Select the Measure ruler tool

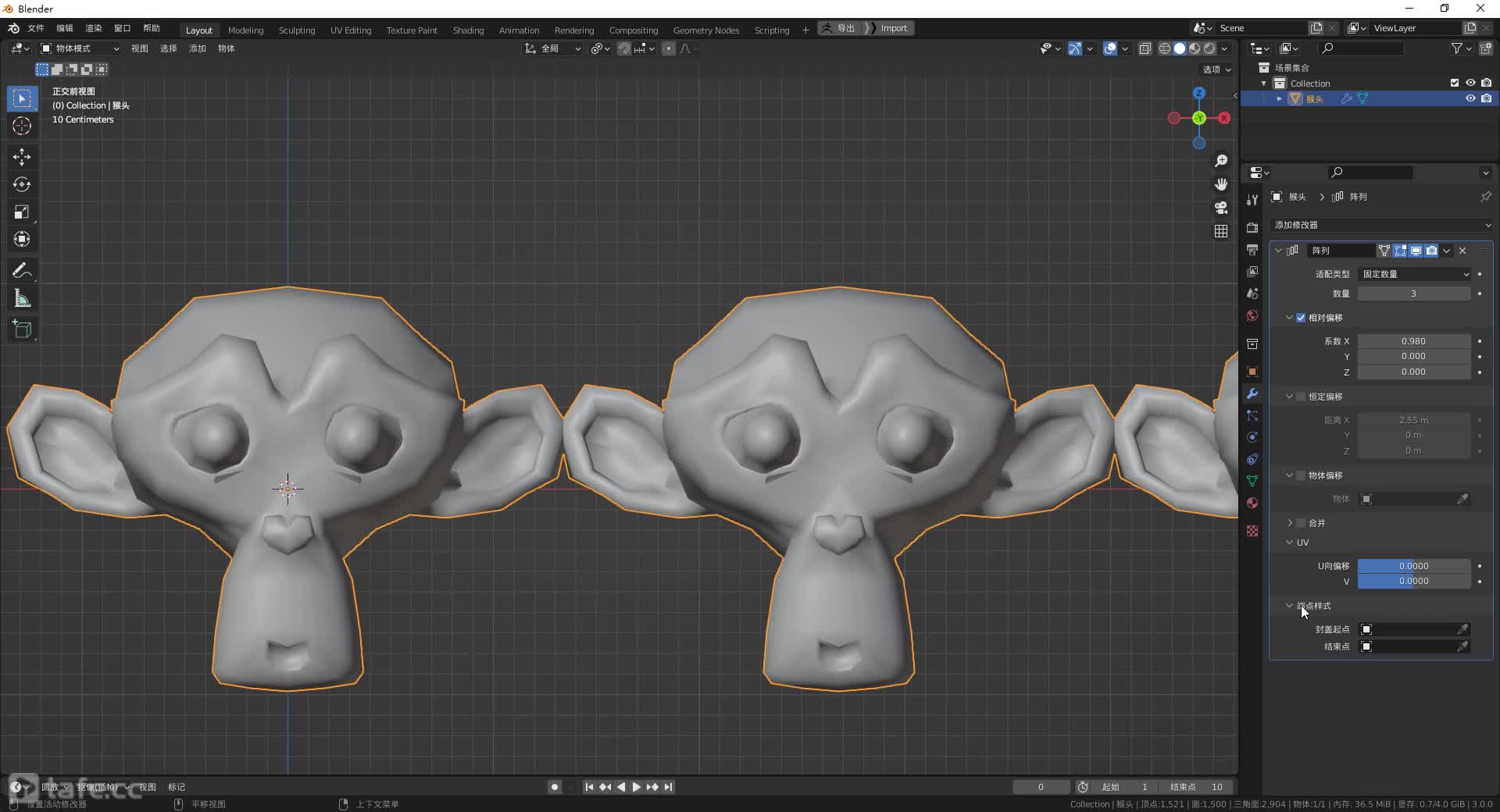(22, 298)
